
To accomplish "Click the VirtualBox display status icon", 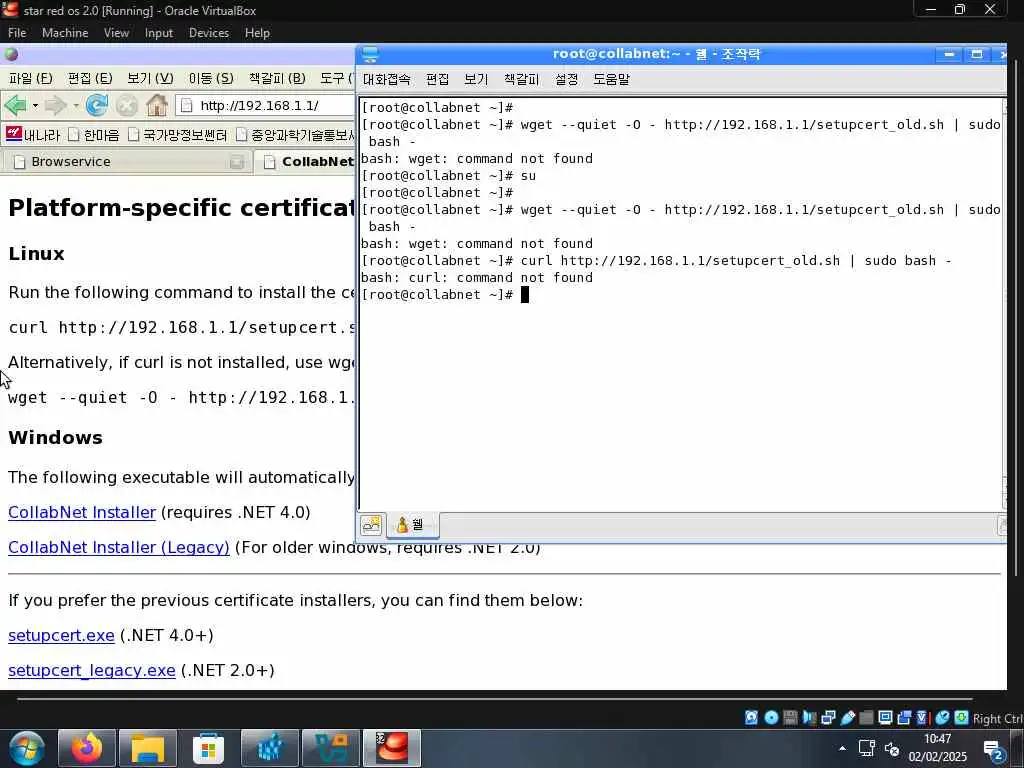I will [886, 718].
